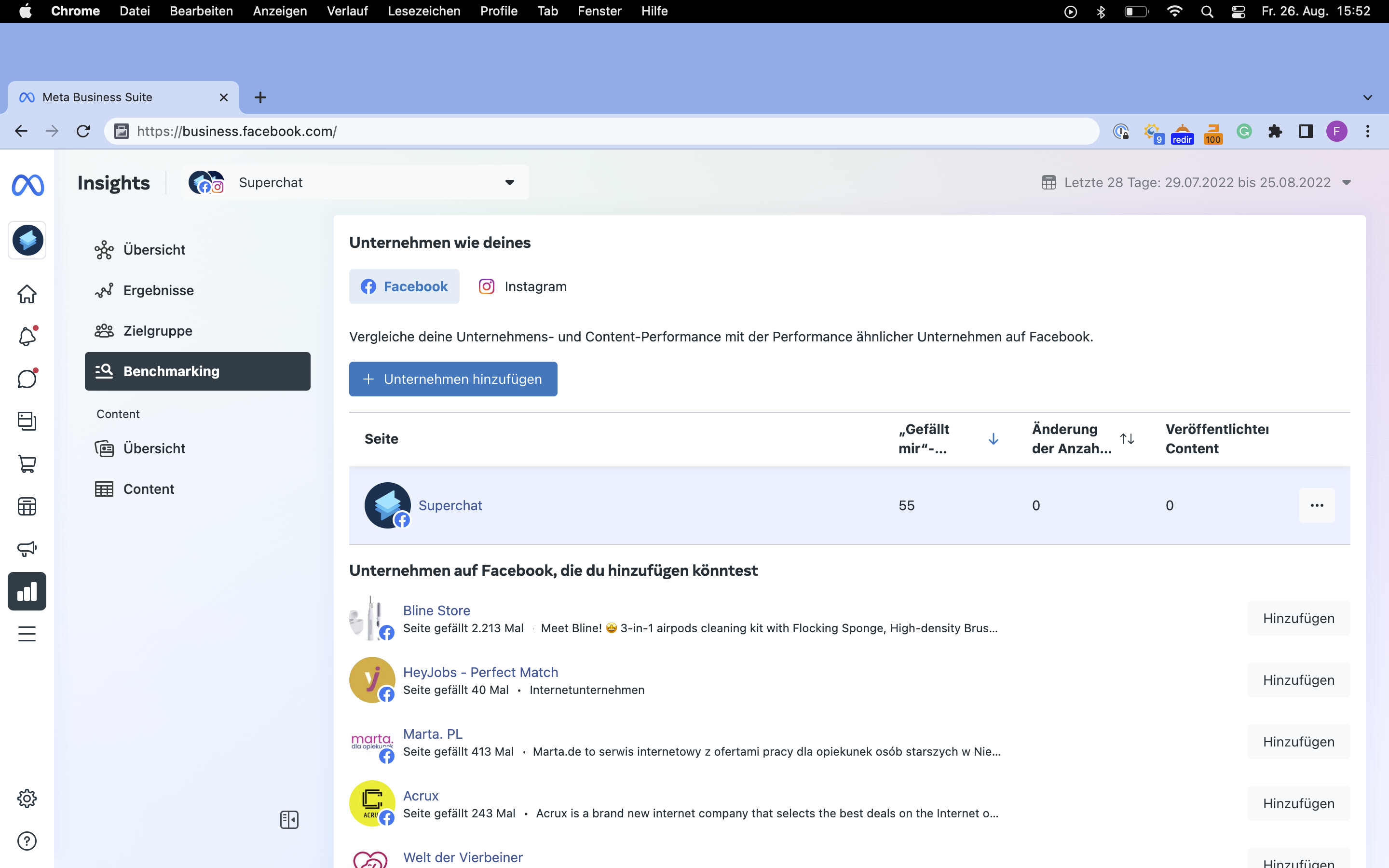Open the All tools hamburger menu
This screenshot has width=1389, height=868.
[27, 634]
